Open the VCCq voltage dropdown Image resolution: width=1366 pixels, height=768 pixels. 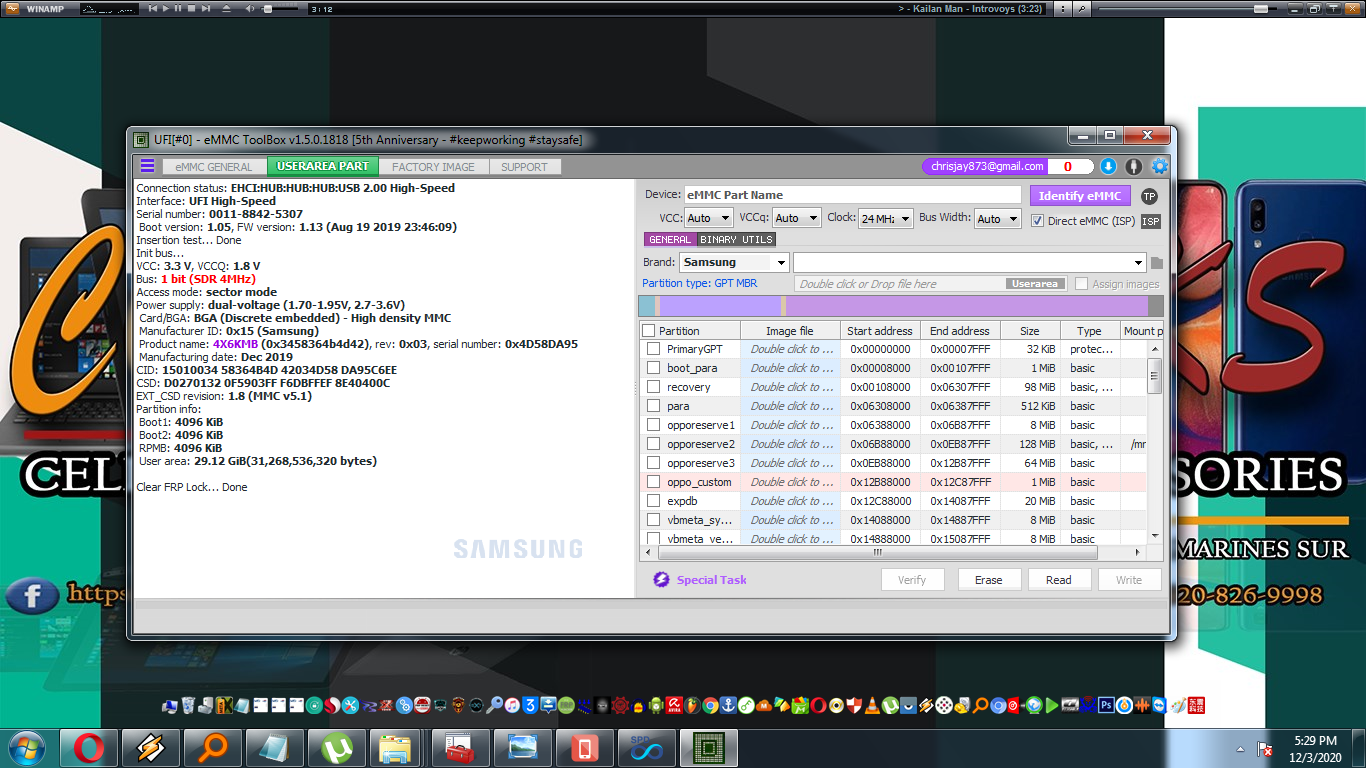(x=797, y=218)
